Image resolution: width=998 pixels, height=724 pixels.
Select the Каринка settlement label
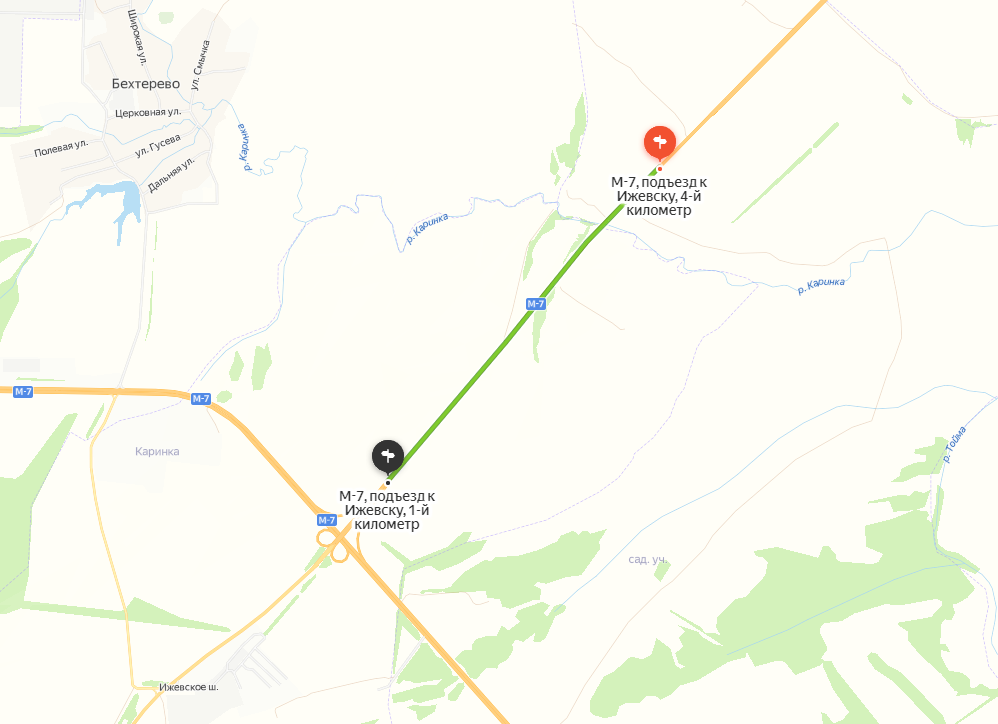click(x=157, y=452)
